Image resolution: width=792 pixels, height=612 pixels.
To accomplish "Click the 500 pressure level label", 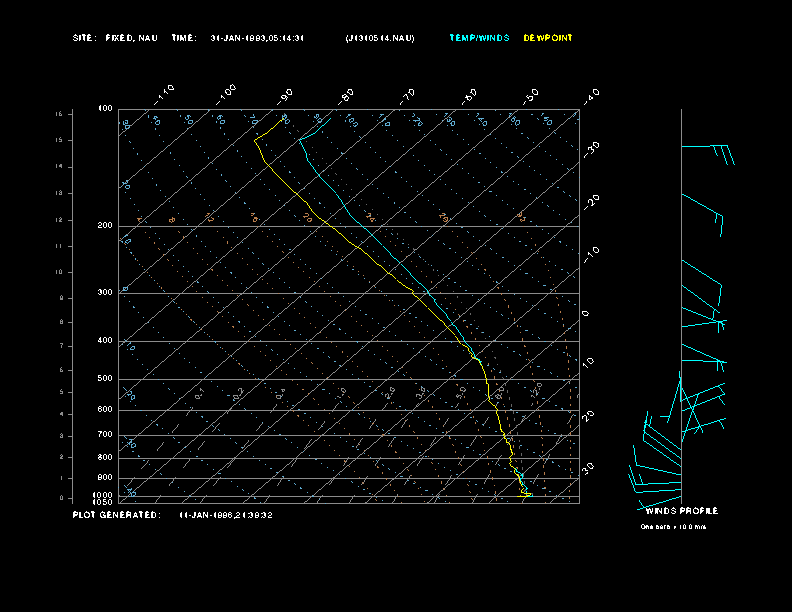I will (x=105, y=379).
